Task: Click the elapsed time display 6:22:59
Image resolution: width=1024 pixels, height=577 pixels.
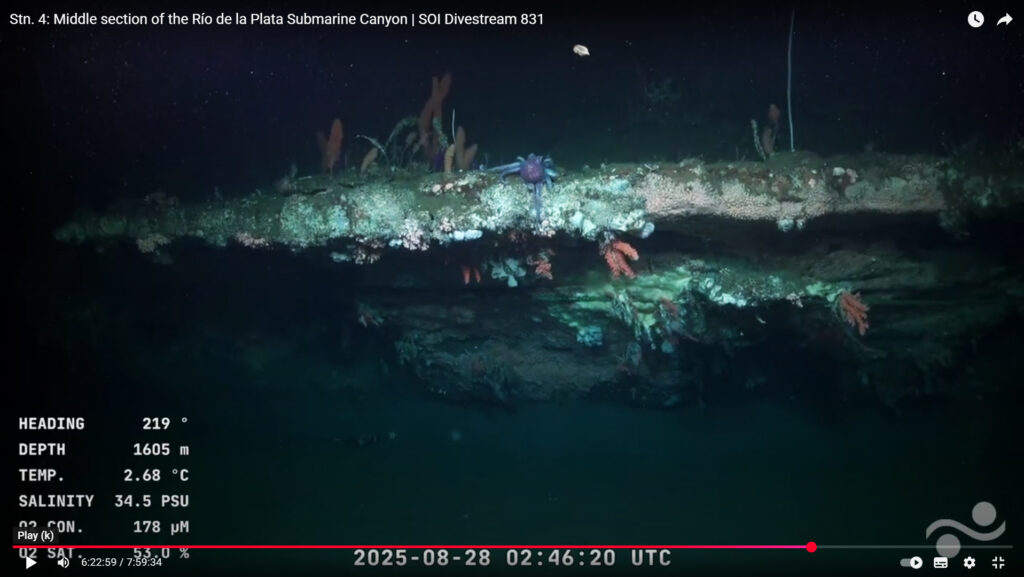Action: 99,563
